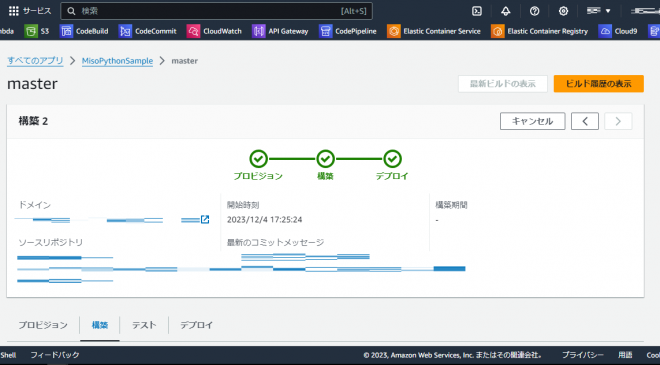Focus the top 検索 search field
Screen dimensions: 660x365
click(x=216, y=11)
